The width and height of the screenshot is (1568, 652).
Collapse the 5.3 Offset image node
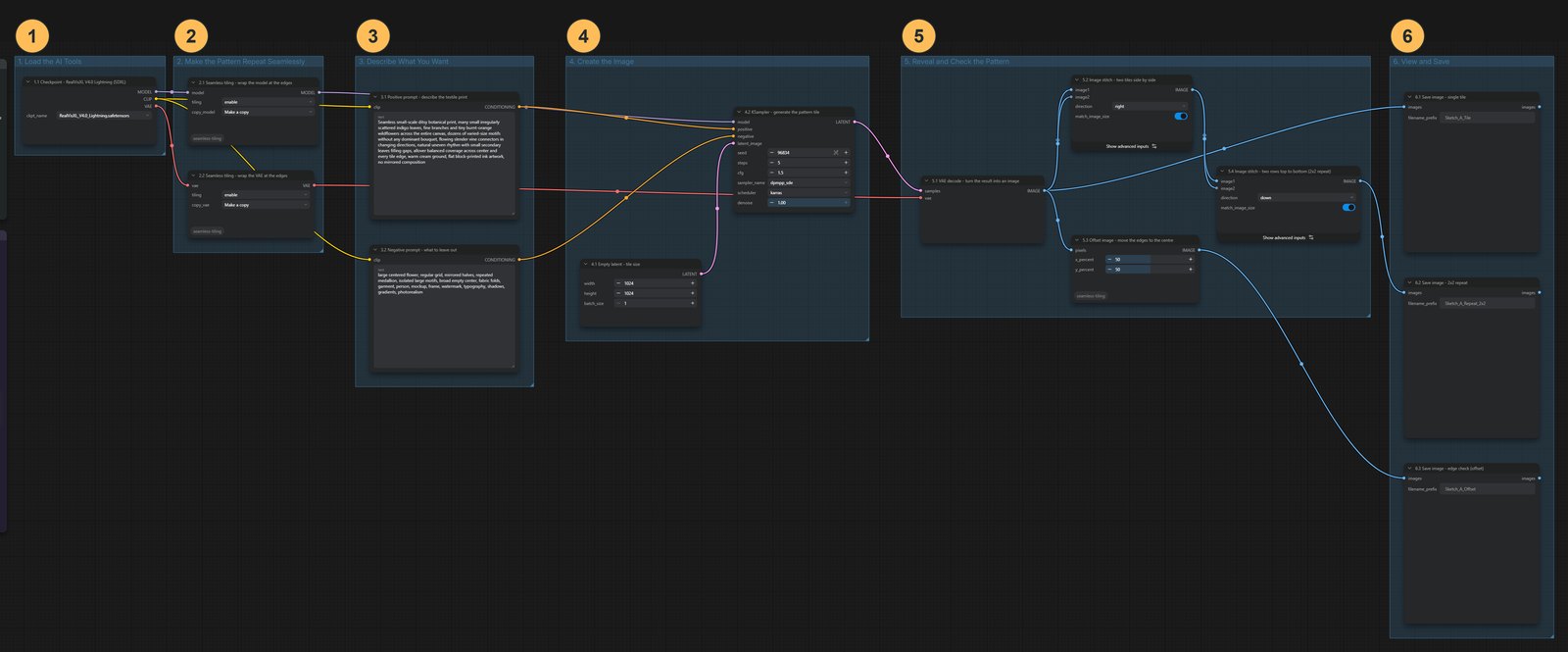click(1077, 240)
